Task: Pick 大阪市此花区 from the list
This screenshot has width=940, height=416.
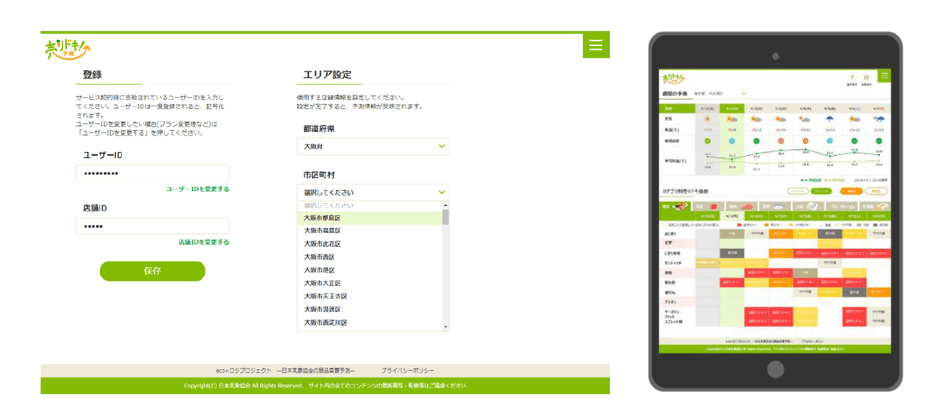Action: coord(322,243)
